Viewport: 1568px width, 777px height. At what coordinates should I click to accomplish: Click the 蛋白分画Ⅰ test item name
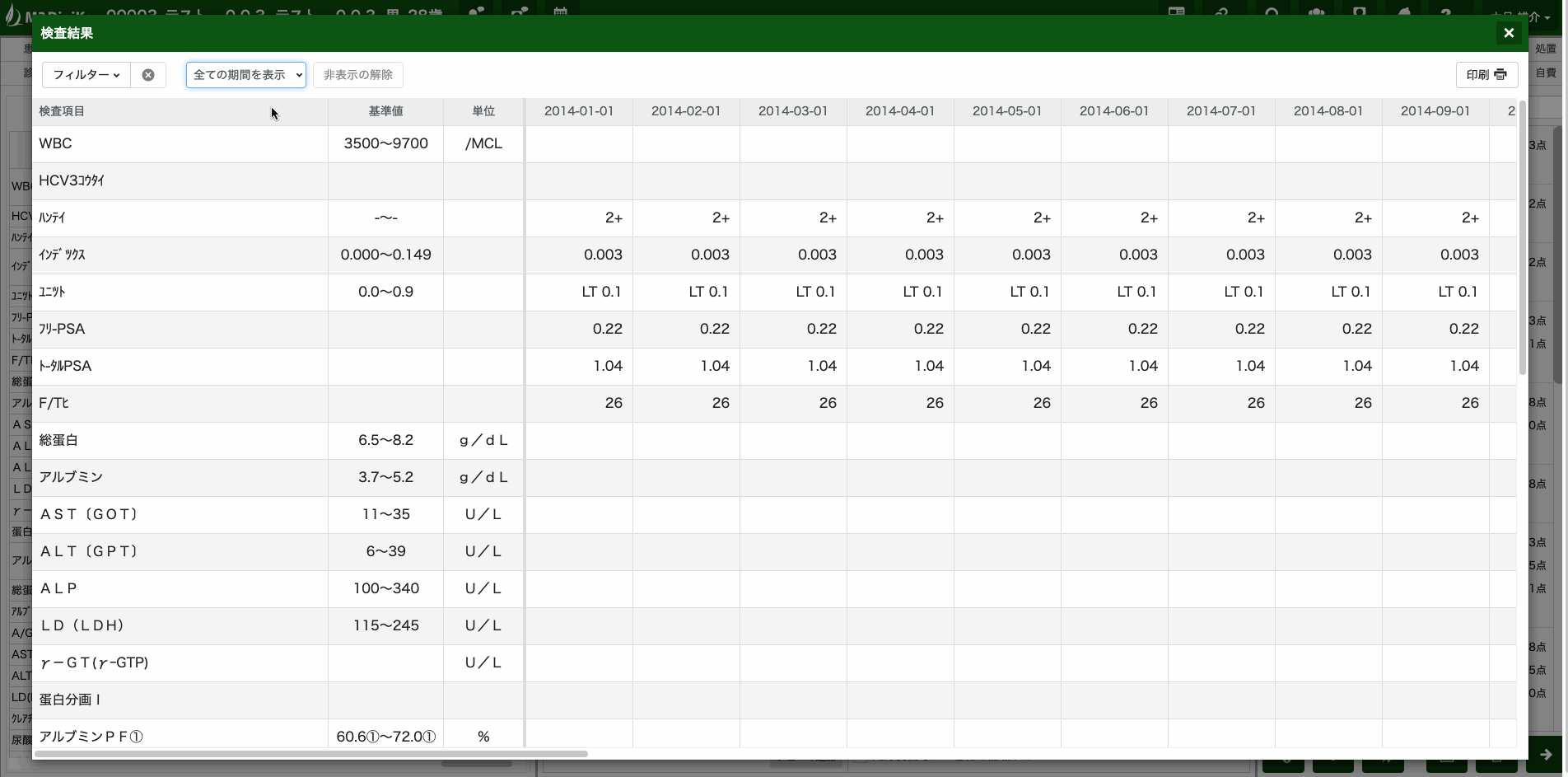[70, 700]
